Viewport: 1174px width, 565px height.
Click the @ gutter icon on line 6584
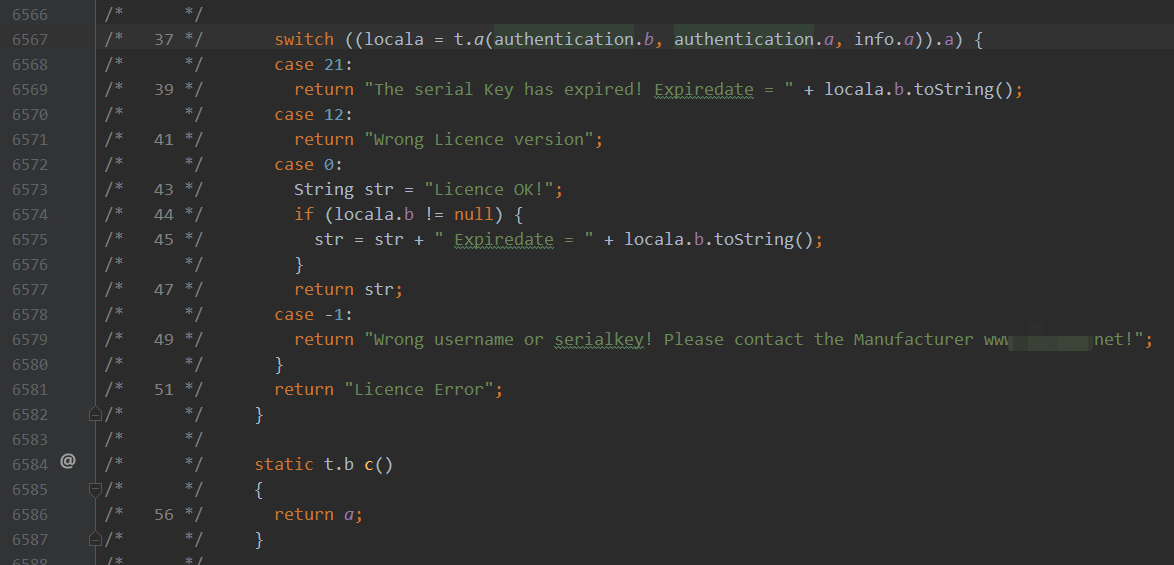(x=68, y=461)
